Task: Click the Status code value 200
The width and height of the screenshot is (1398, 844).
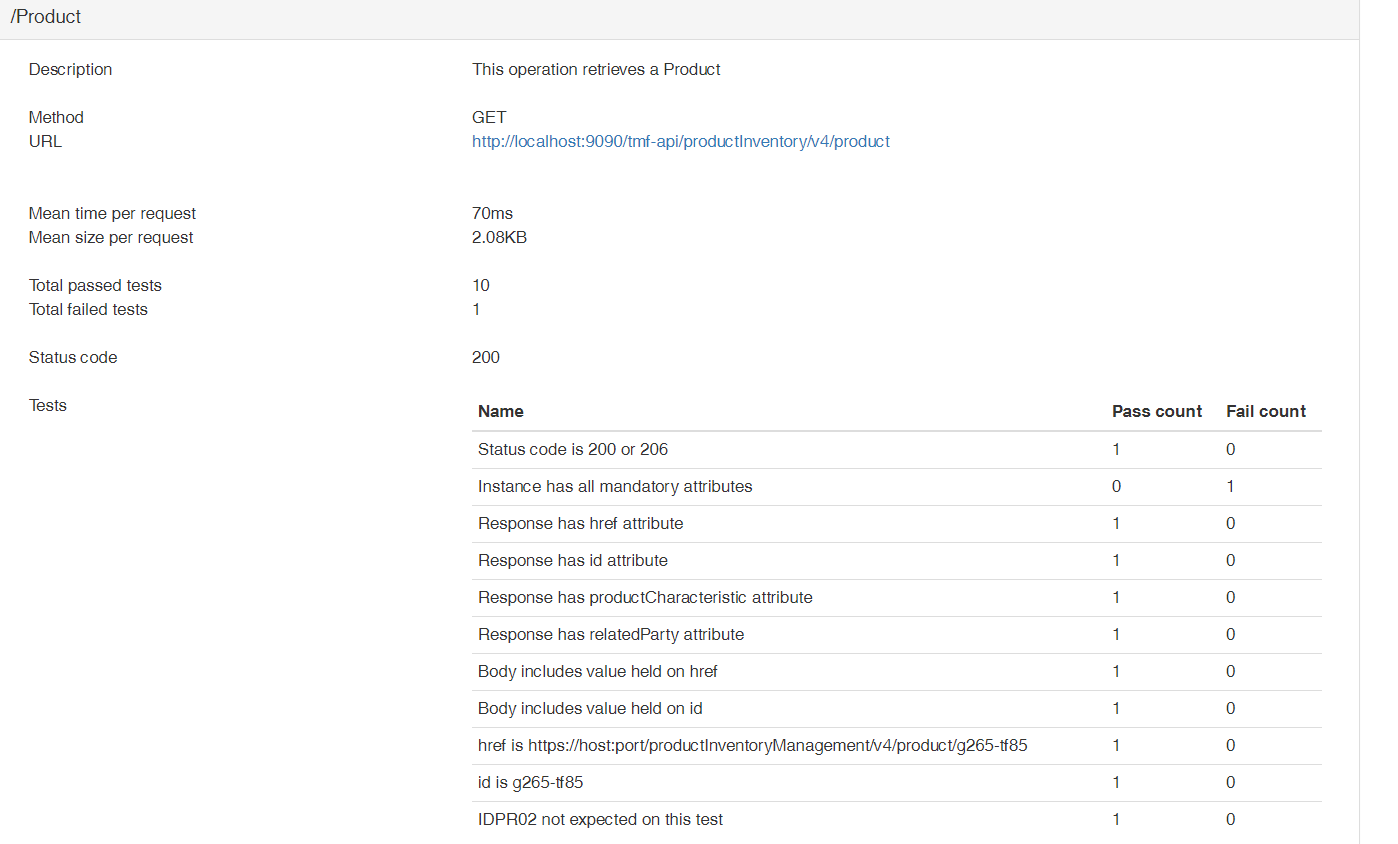Action: [x=485, y=357]
